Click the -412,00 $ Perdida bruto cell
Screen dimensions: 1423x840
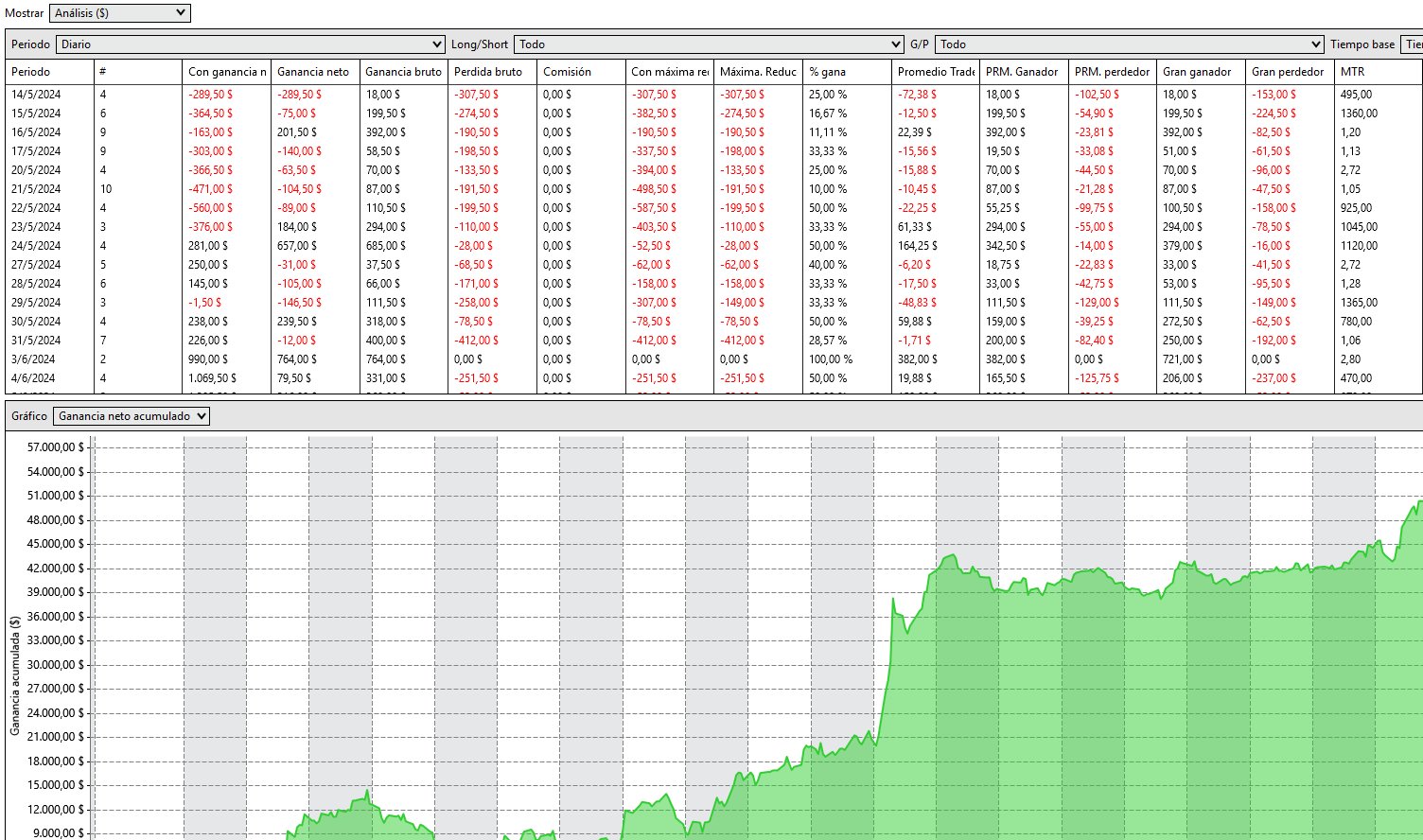point(492,341)
